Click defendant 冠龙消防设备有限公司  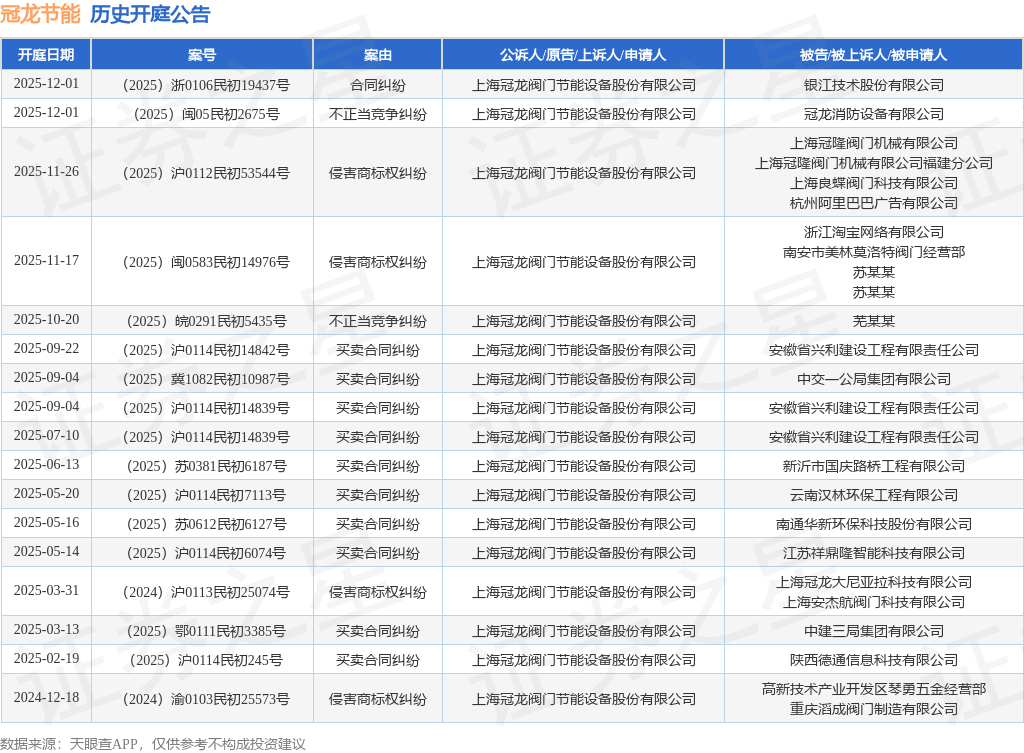coord(873,114)
